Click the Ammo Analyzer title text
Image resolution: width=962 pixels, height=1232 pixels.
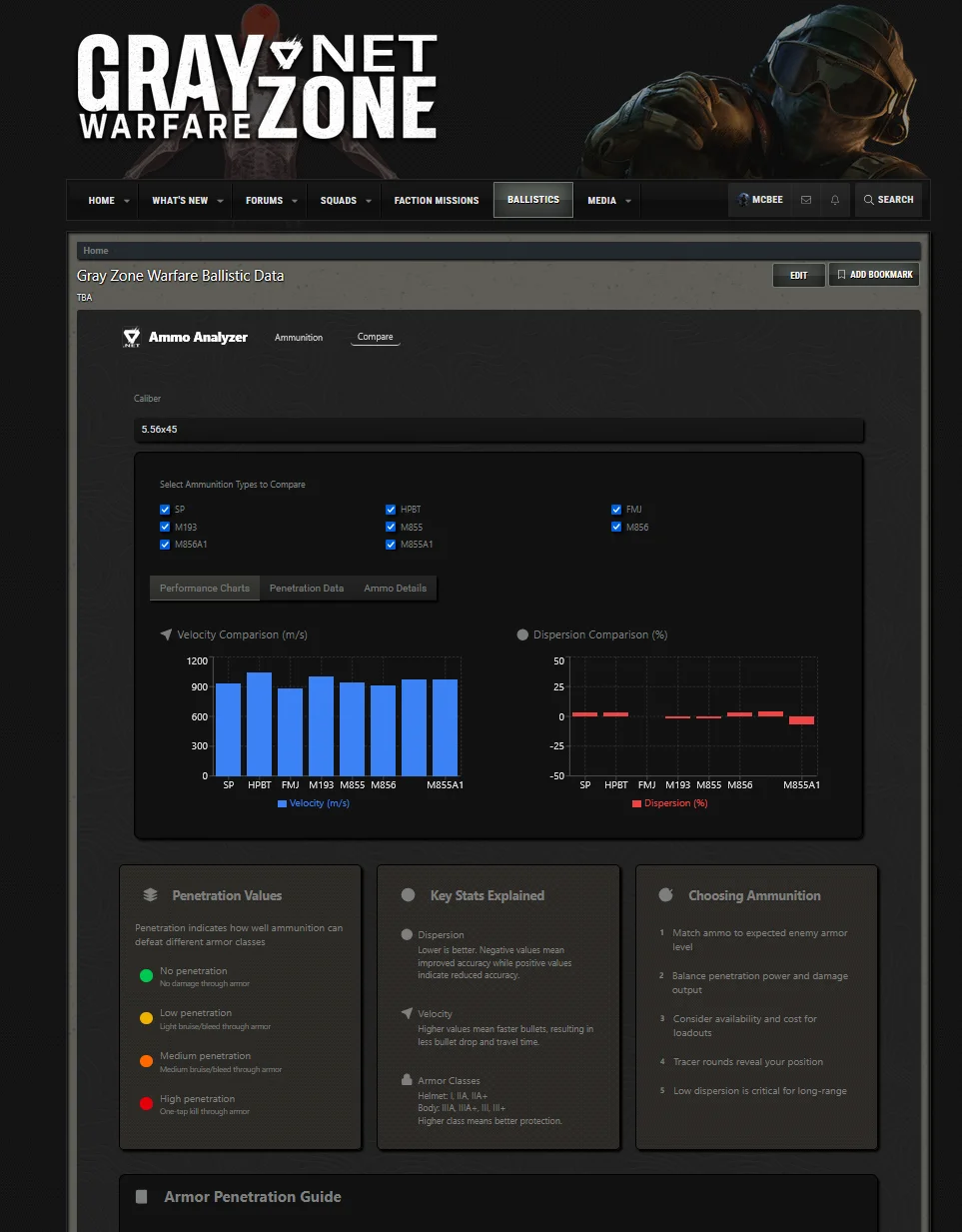click(198, 338)
